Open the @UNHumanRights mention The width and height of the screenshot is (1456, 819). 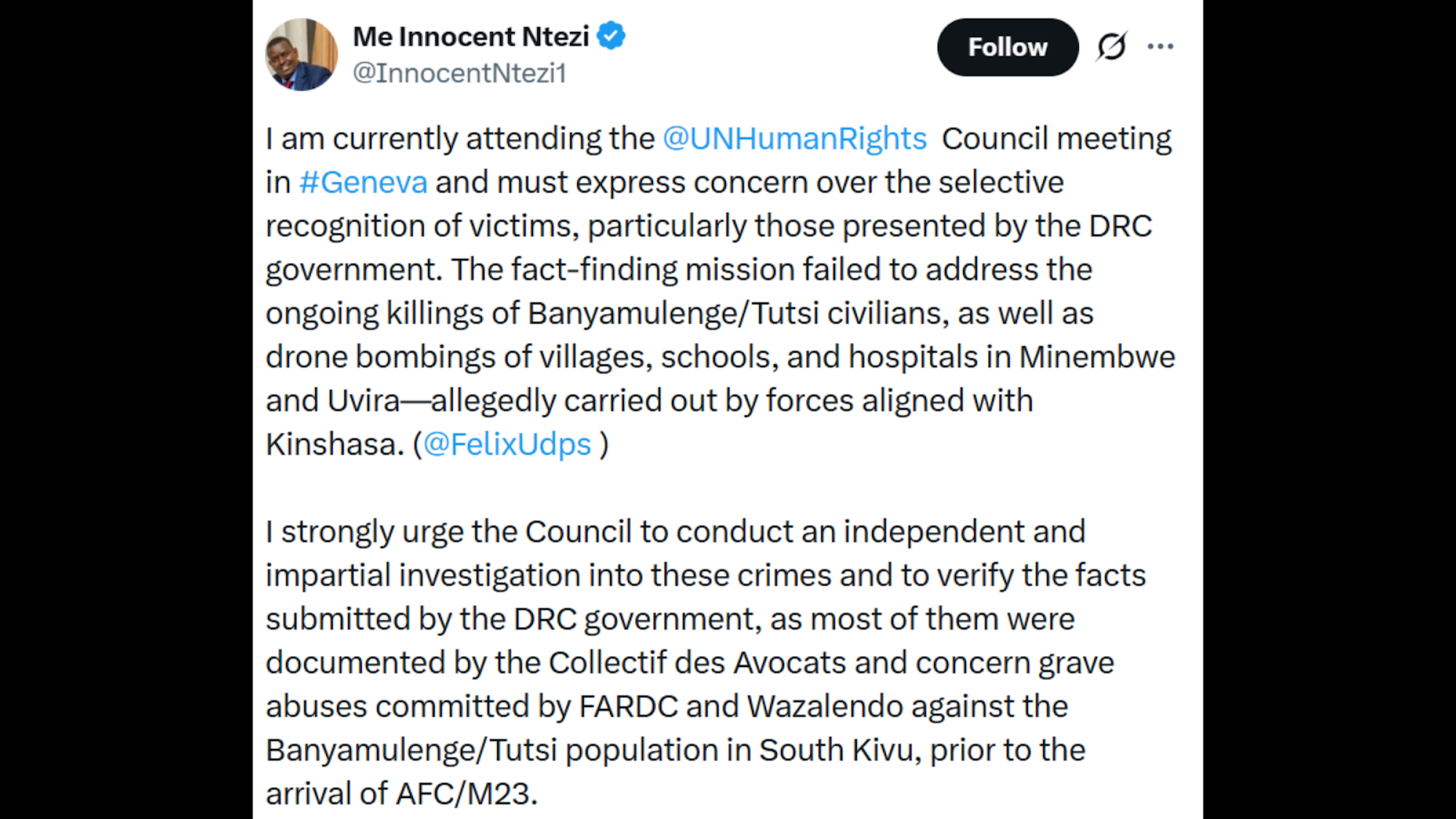pyautogui.click(x=794, y=138)
